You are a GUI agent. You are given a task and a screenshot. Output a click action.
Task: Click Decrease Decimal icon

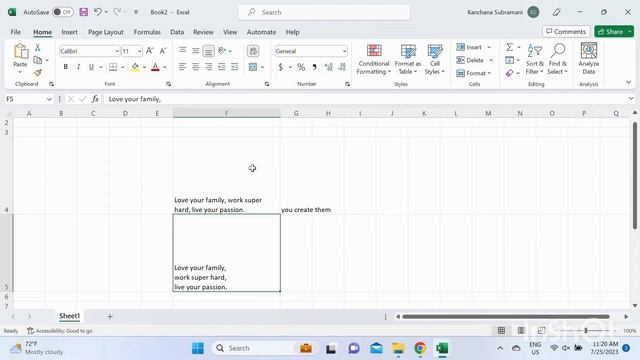(342, 67)
